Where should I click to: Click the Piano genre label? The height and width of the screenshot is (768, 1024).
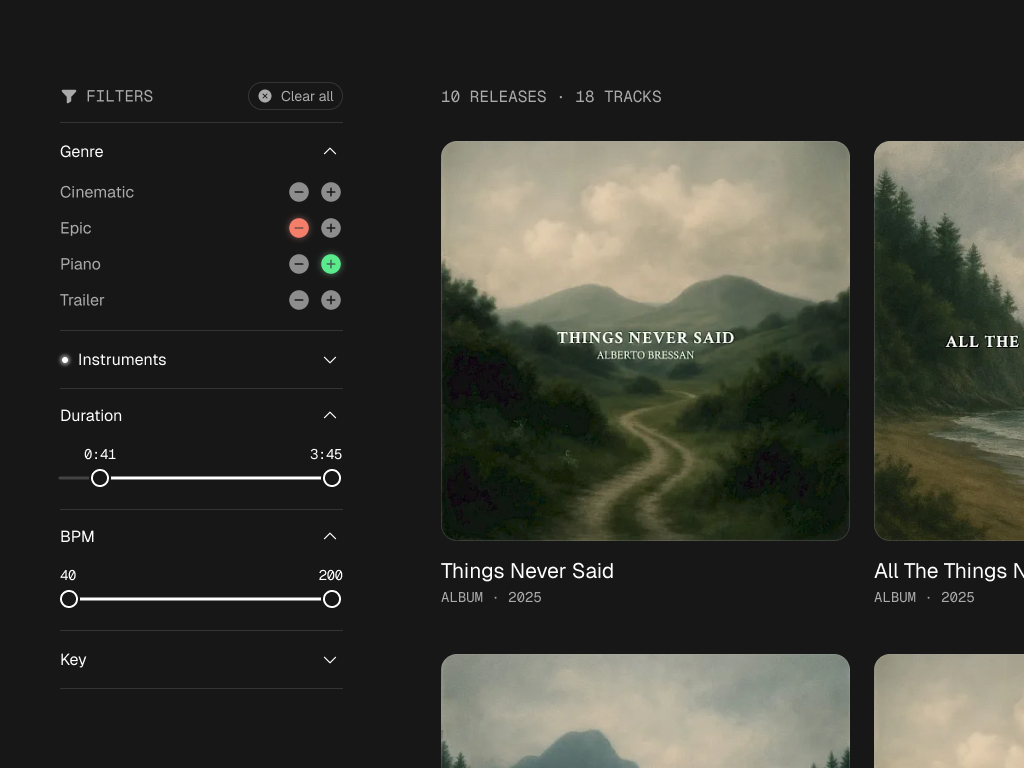click(80, 264)
